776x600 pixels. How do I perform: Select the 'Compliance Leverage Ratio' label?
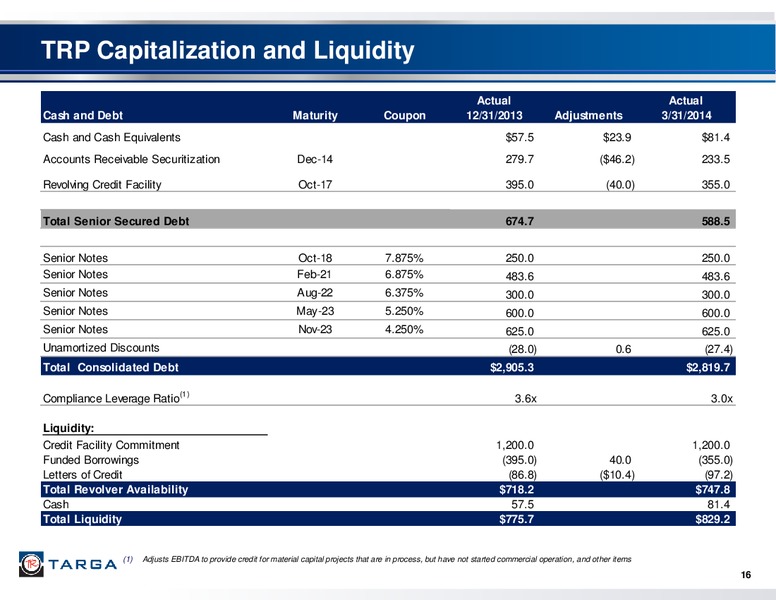[116, 398]
